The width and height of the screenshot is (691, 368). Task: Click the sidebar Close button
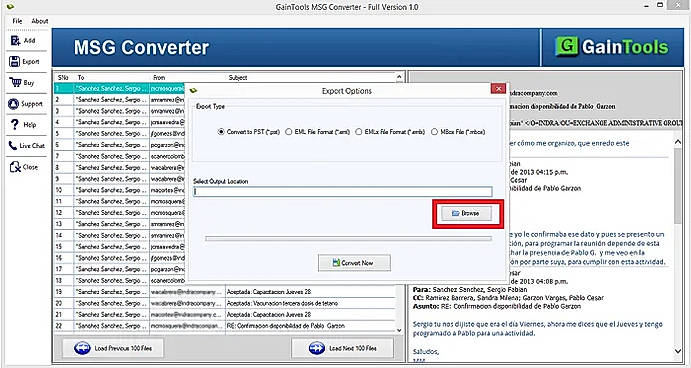point(24,167)
